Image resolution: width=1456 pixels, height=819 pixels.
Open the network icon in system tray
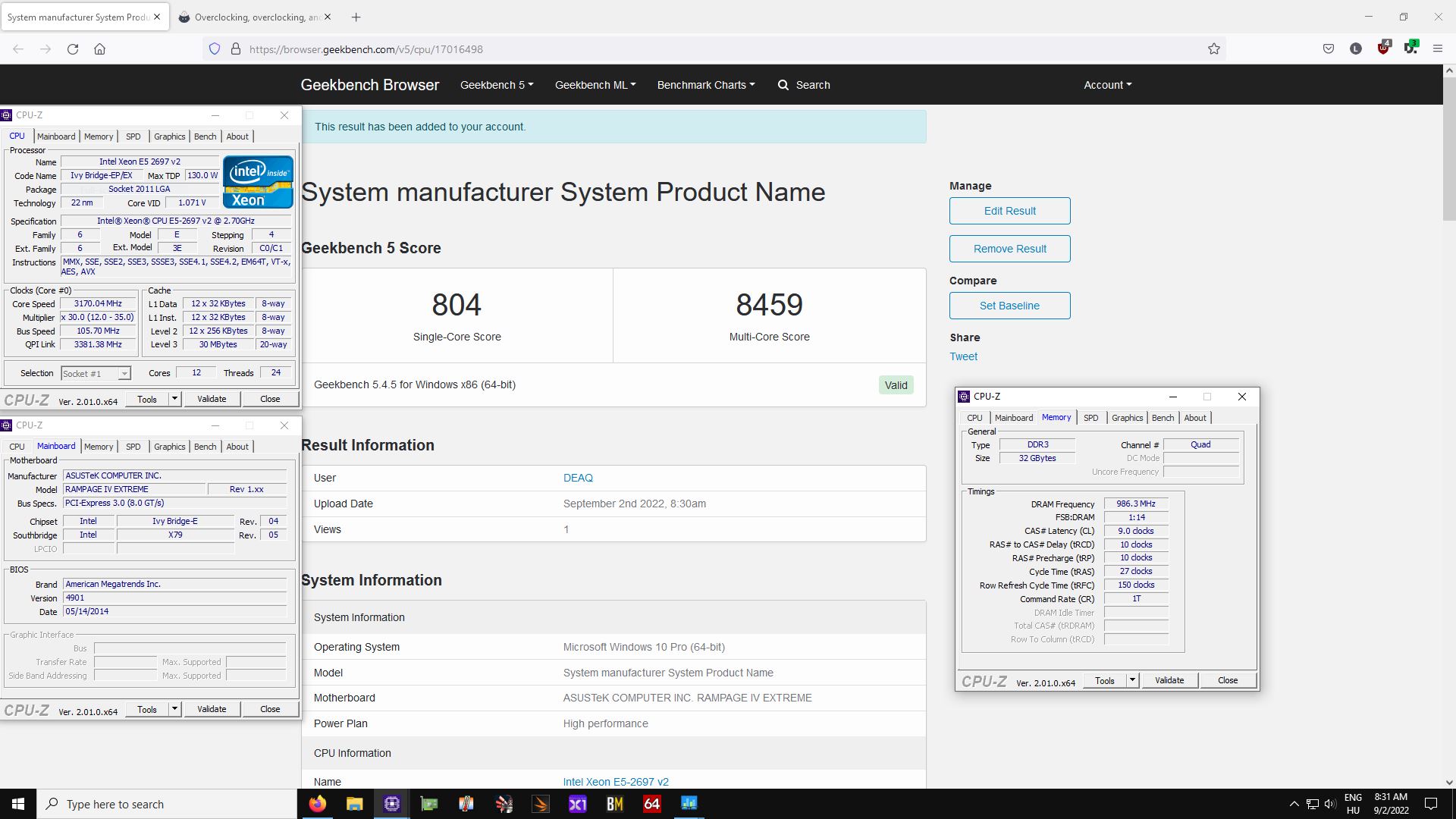click(1312, 804)
